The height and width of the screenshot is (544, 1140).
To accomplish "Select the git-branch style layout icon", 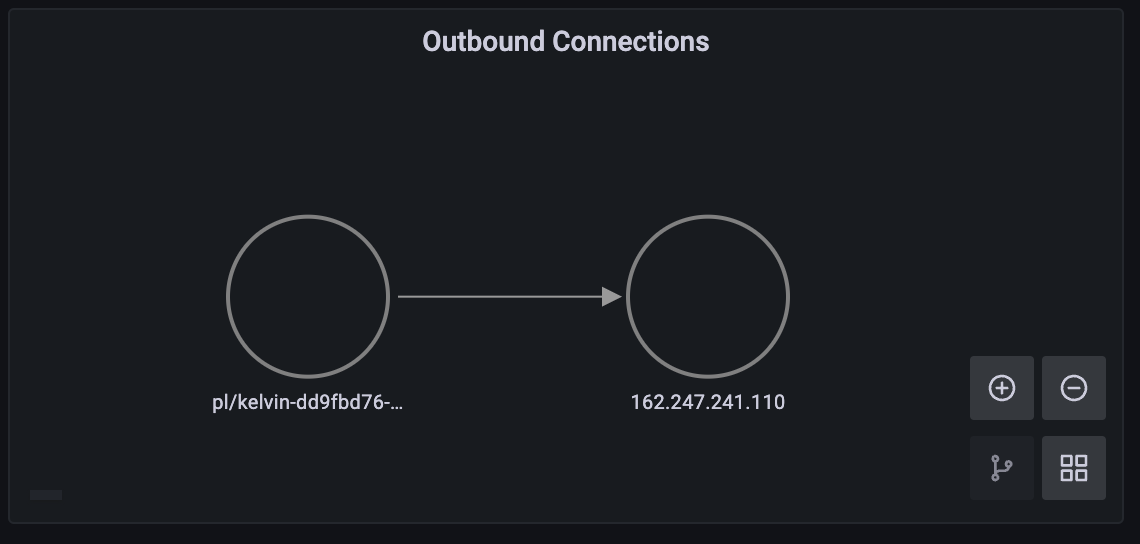I will click(x=1001, y=468).
